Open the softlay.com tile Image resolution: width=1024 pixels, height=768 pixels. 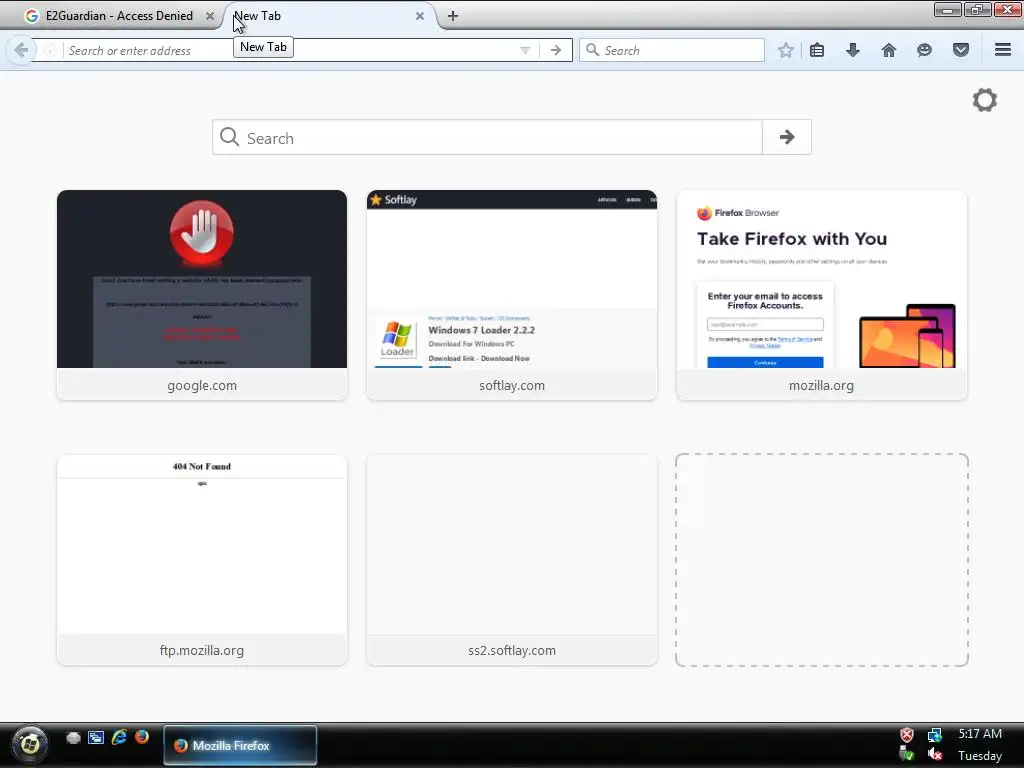(512, 295)
